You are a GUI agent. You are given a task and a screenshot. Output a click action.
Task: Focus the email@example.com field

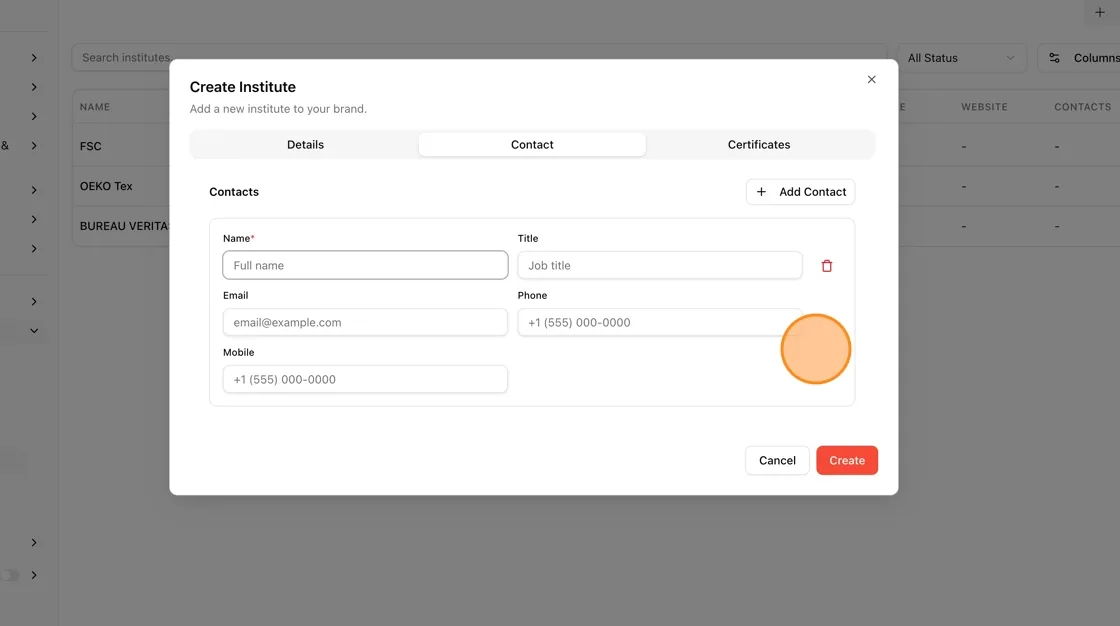tap(365, 322)
